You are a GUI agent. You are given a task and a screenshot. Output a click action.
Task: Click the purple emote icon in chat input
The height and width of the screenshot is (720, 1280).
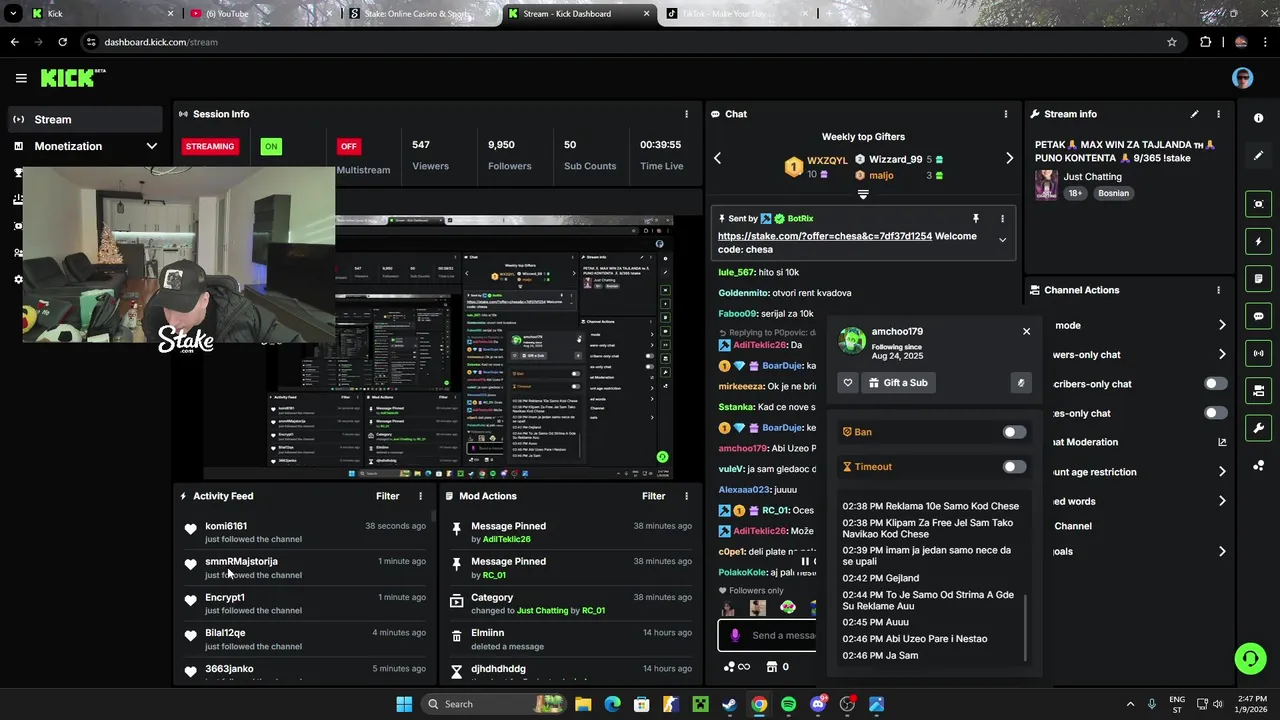coord(735,635)
